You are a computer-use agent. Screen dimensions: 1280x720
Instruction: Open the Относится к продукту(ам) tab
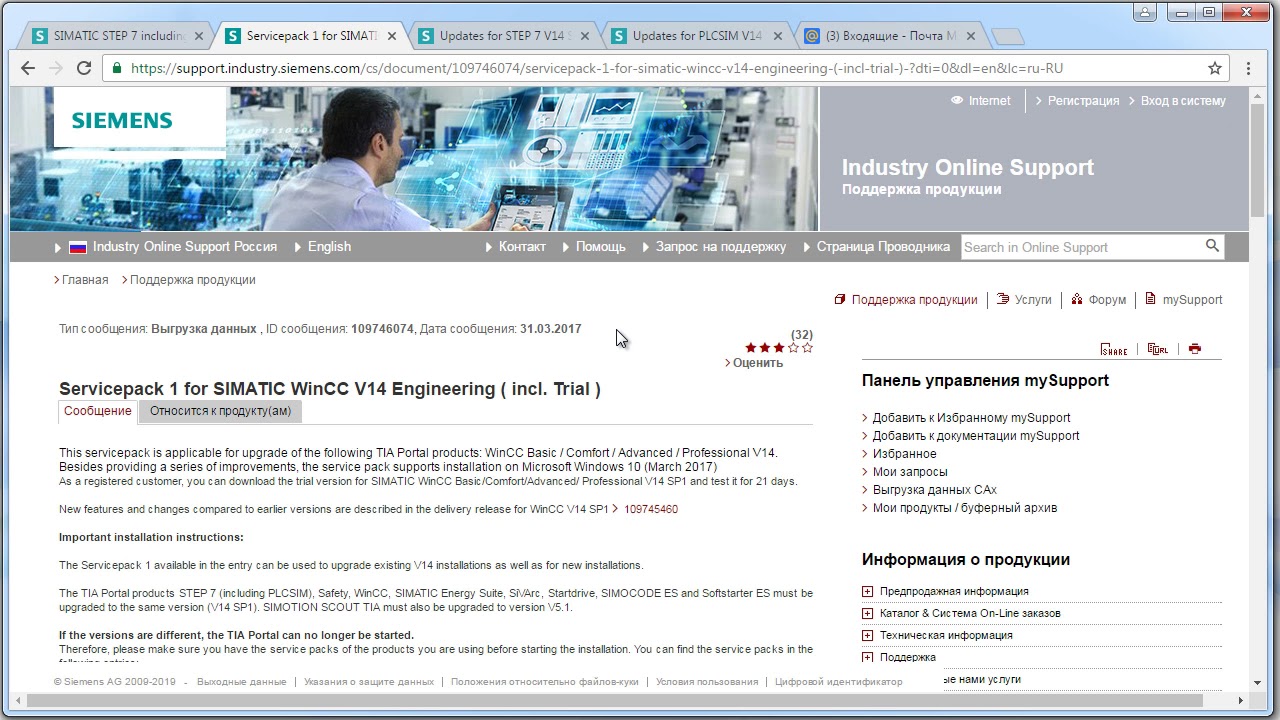coord(220,411)
